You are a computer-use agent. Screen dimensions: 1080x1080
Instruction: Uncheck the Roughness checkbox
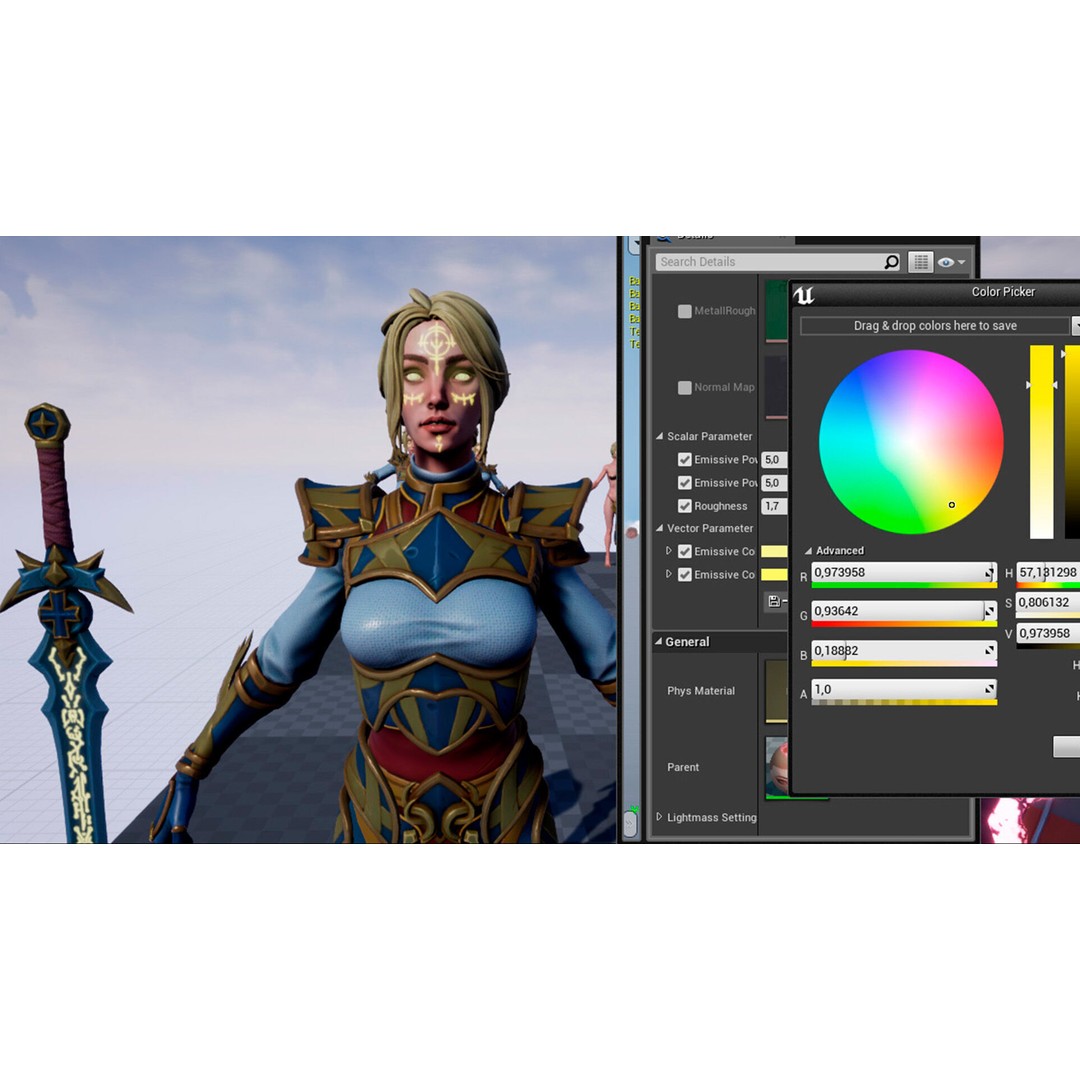685,506
